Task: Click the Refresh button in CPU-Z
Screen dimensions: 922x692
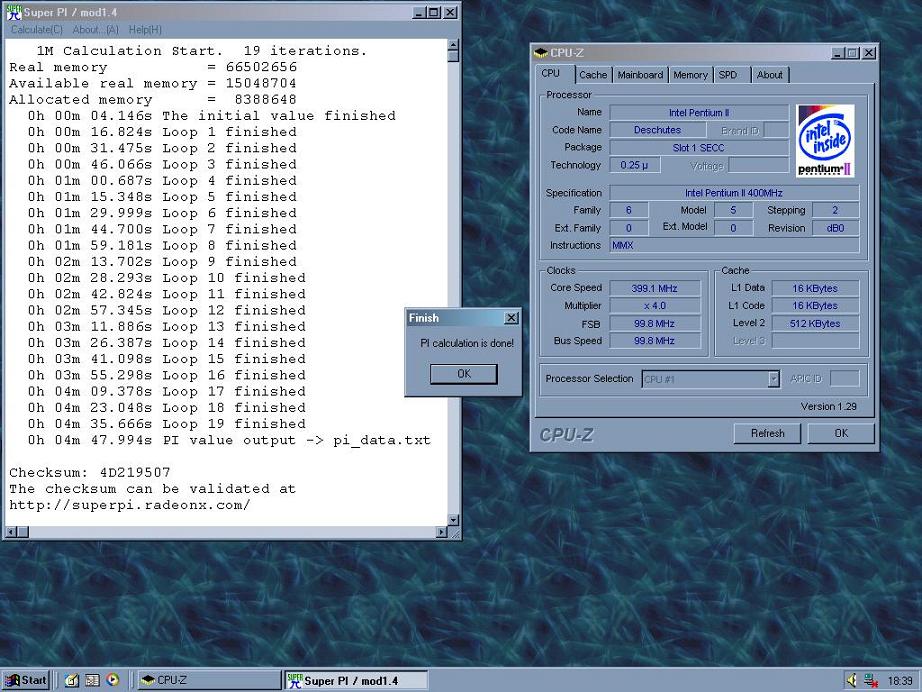Action: [x=767, y=433]
